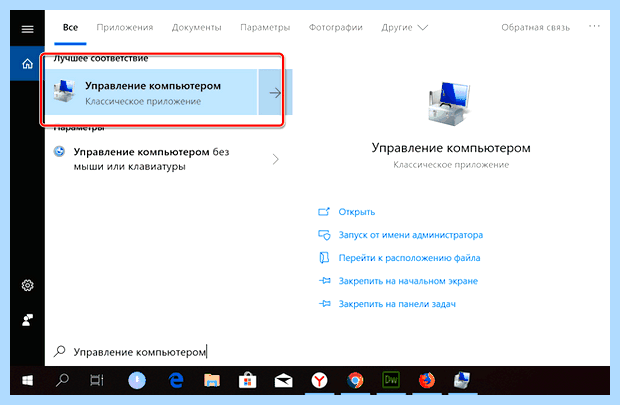Screen dimensions: 620x405
Task: Open best match Управление компьютером result
Action: [x=151, y=93]
